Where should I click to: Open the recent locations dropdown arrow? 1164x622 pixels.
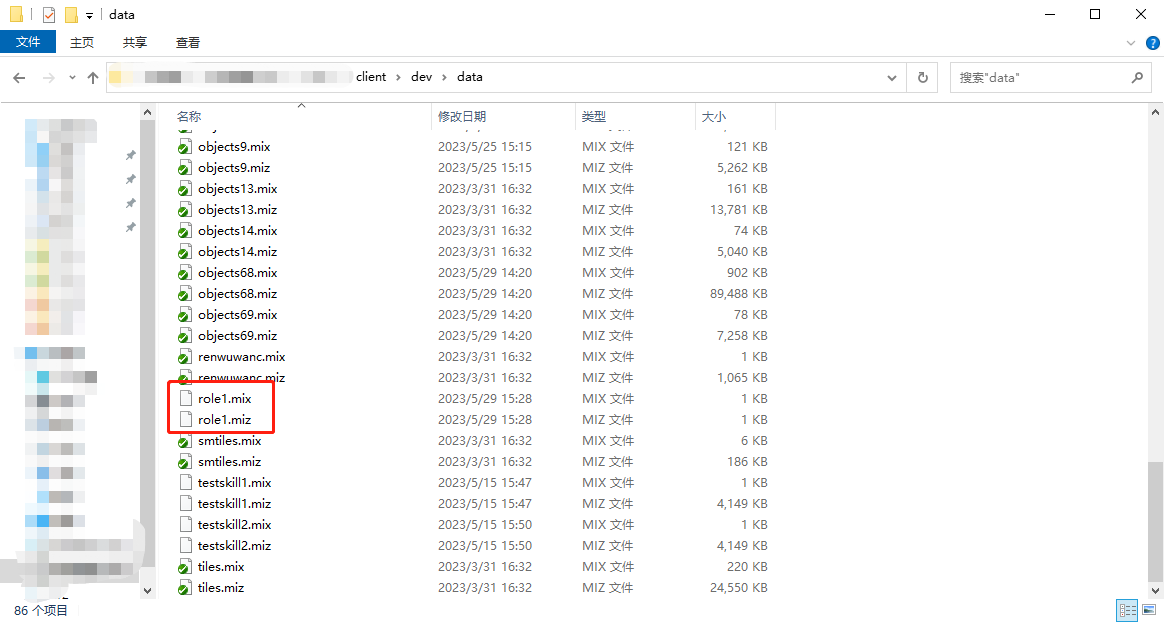pyautogui.click(x=72, y=77)
